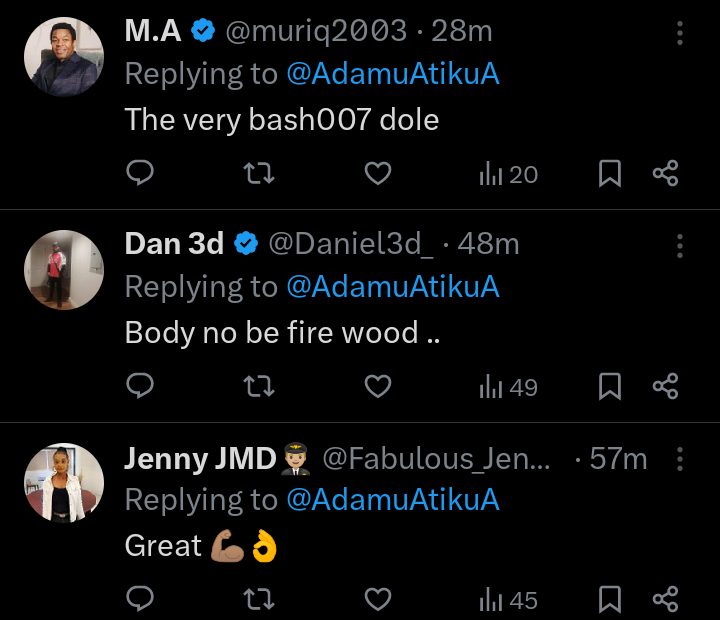Viewport: 720px width, 620px height.
Task: Open M.A's profile picture
Action: tap(64, 58)
